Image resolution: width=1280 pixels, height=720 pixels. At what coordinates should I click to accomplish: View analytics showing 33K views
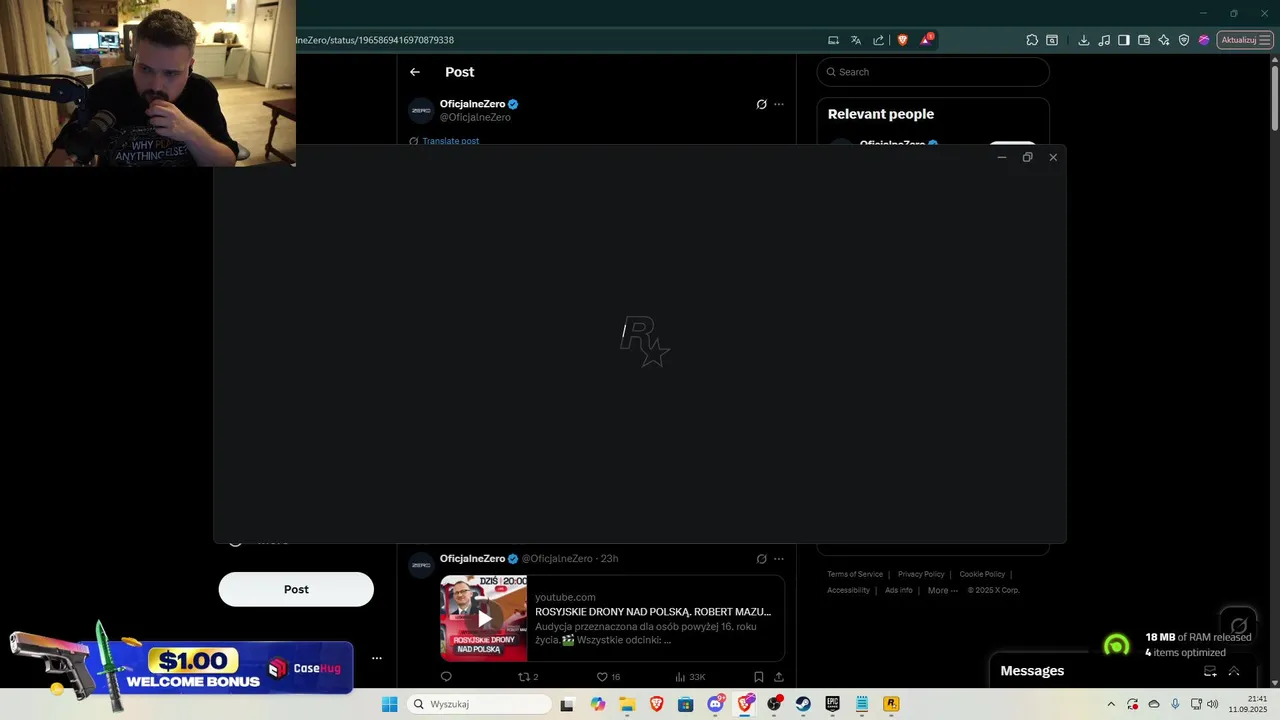(690, 677)
